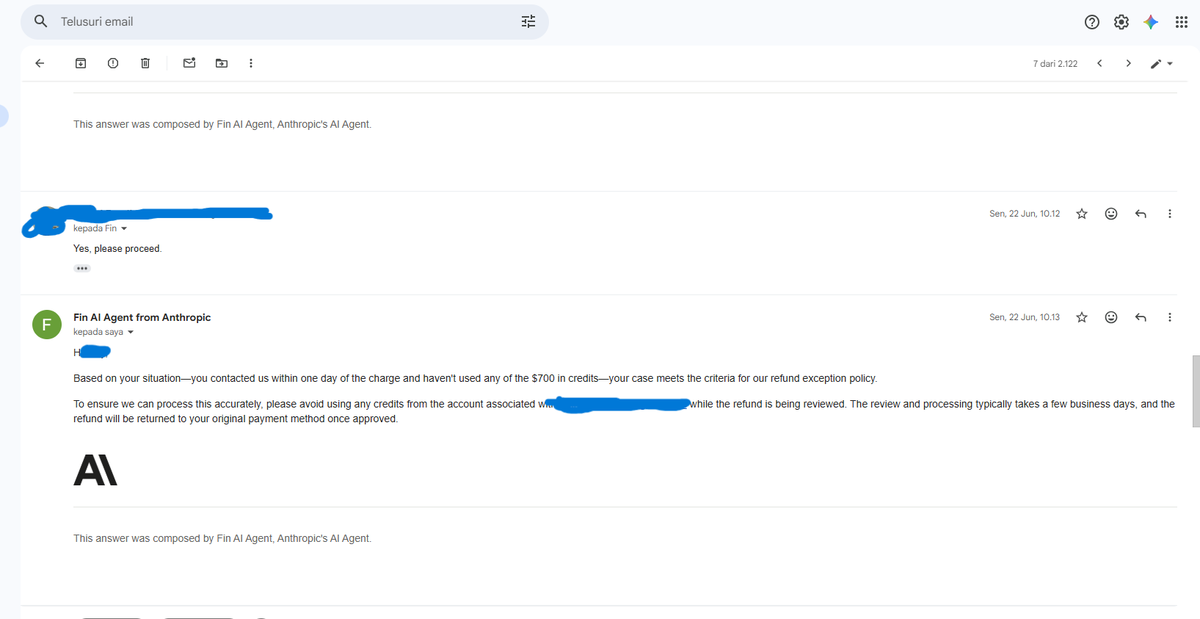Focus the Telusuri email search field
This screenshot has height=619, width=1200.
[285, 21]
